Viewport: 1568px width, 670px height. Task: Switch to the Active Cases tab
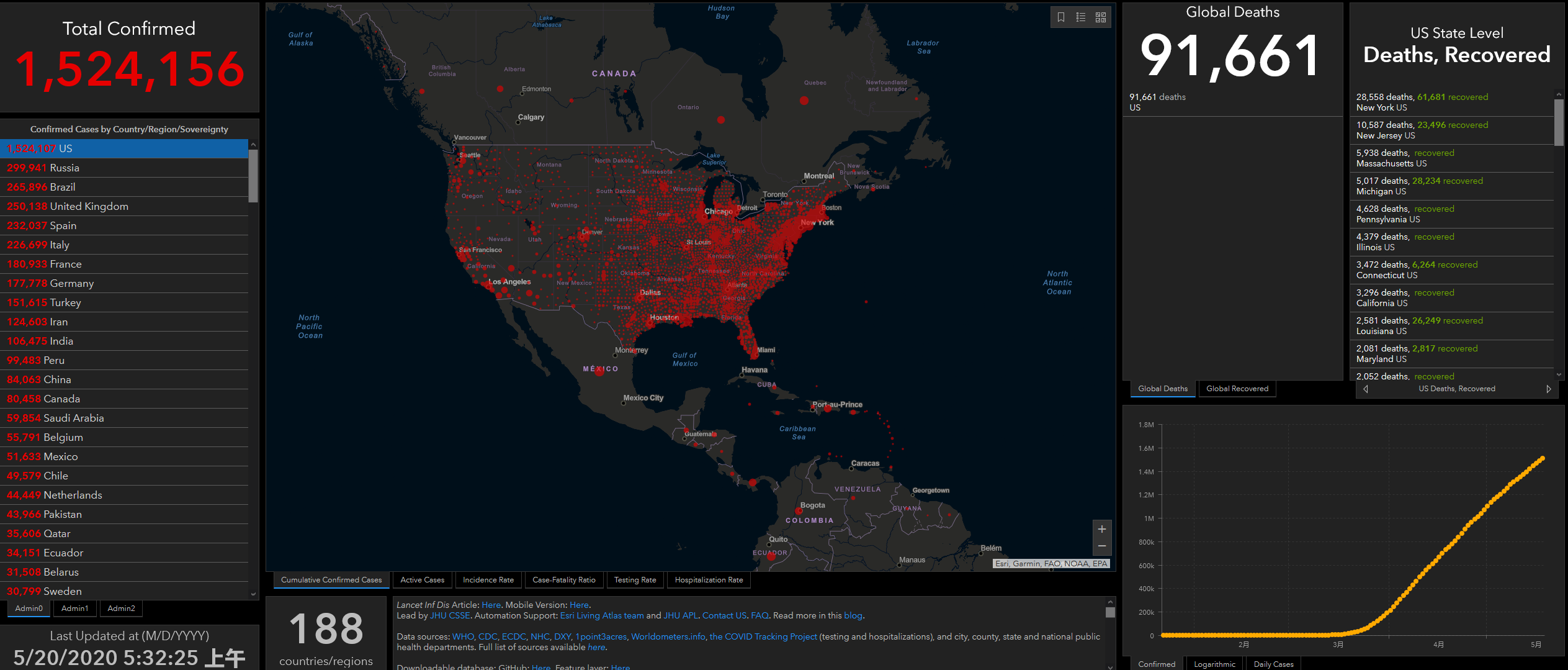pos(423,580)
